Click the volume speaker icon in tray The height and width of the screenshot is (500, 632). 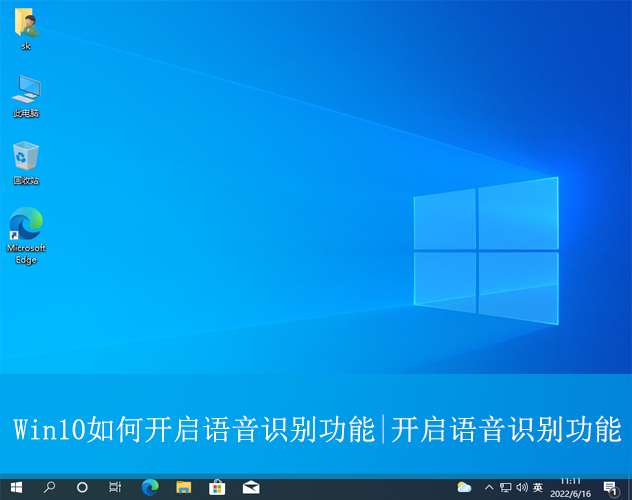click(x=521, y=487)
